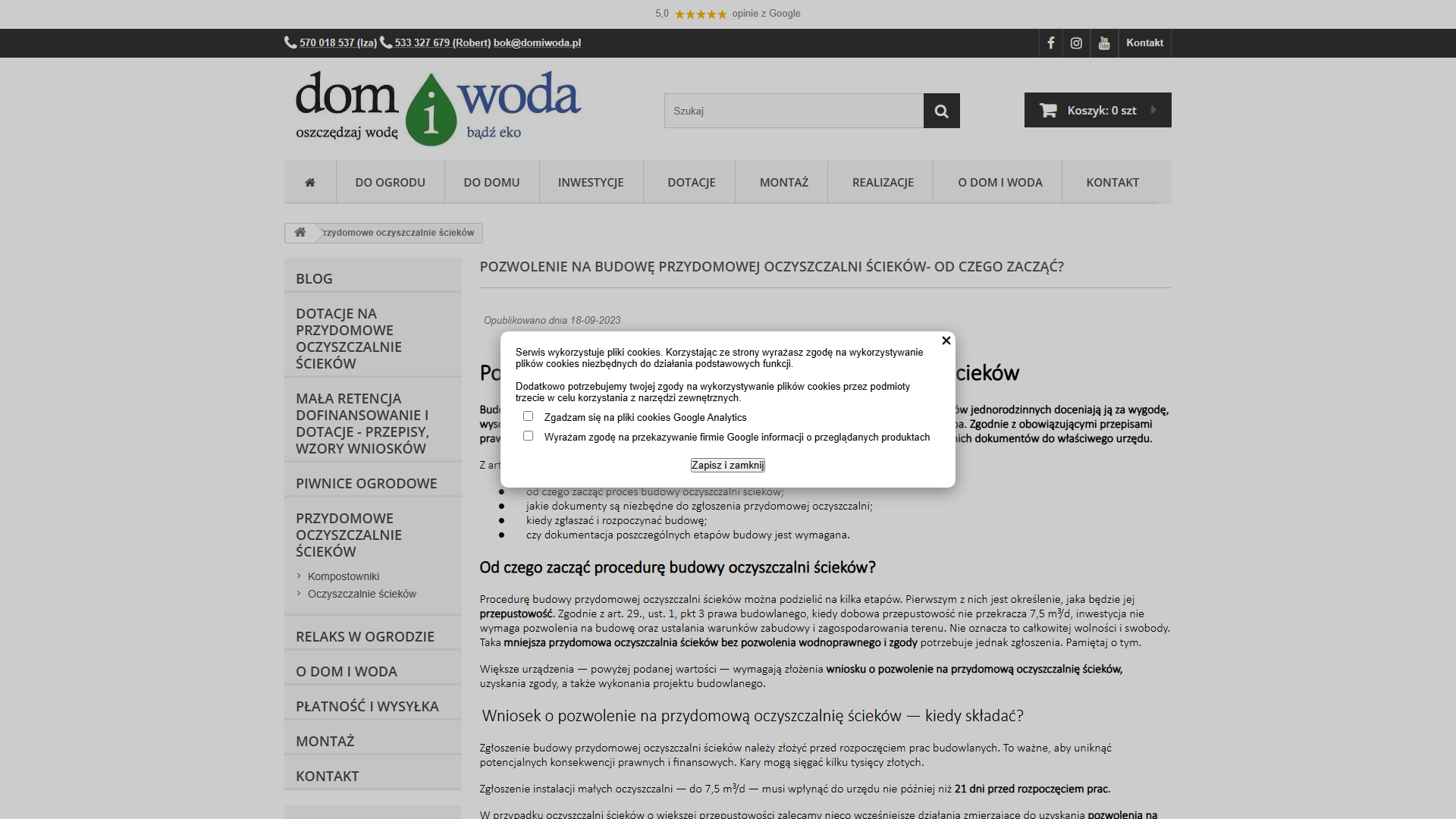Expand Oczyszczalnie ścieków sidebar subcategory

(x=362, y=594)
